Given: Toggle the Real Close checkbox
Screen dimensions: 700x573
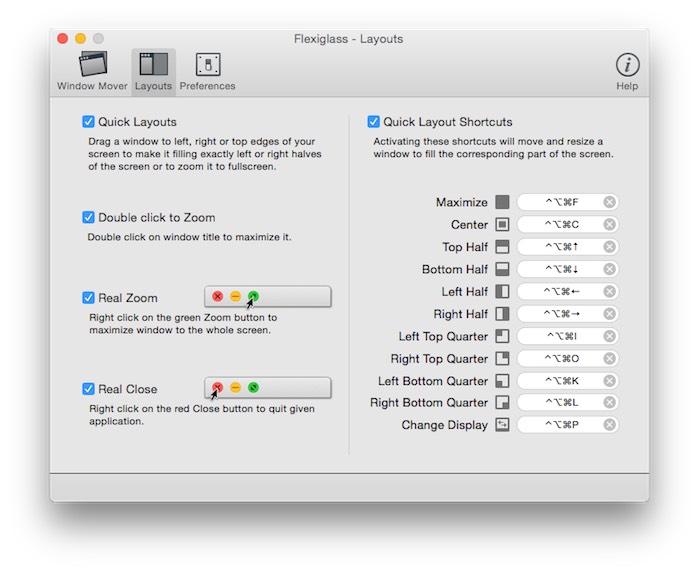Looking at the screenshot, I should [88, 389].
